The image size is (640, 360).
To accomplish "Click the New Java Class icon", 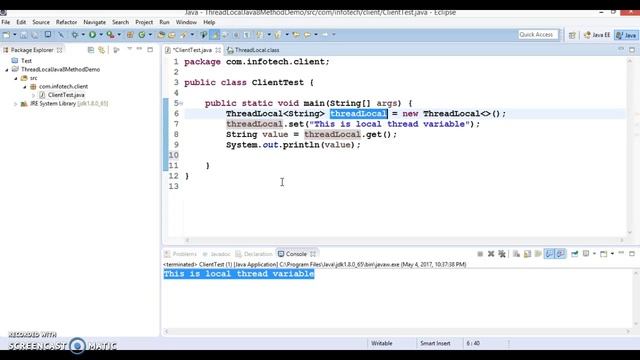I will (142, 35).
